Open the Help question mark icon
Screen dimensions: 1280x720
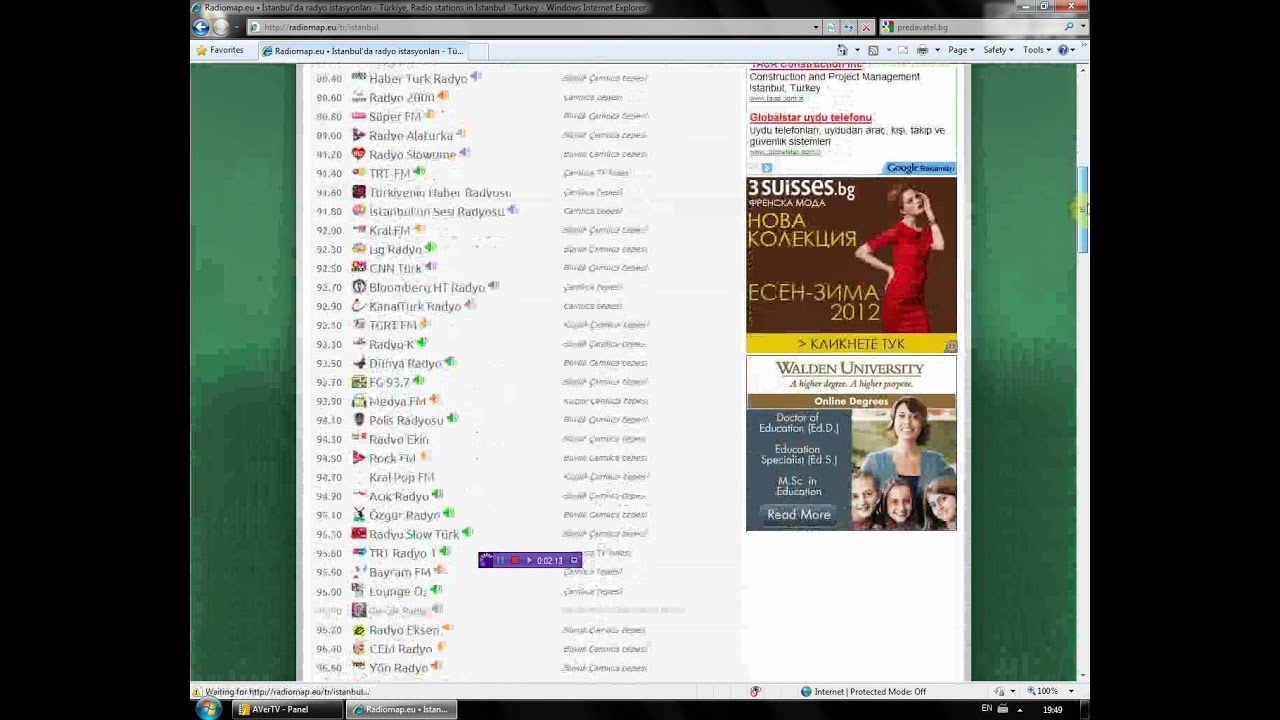[x=1063, y=50]
